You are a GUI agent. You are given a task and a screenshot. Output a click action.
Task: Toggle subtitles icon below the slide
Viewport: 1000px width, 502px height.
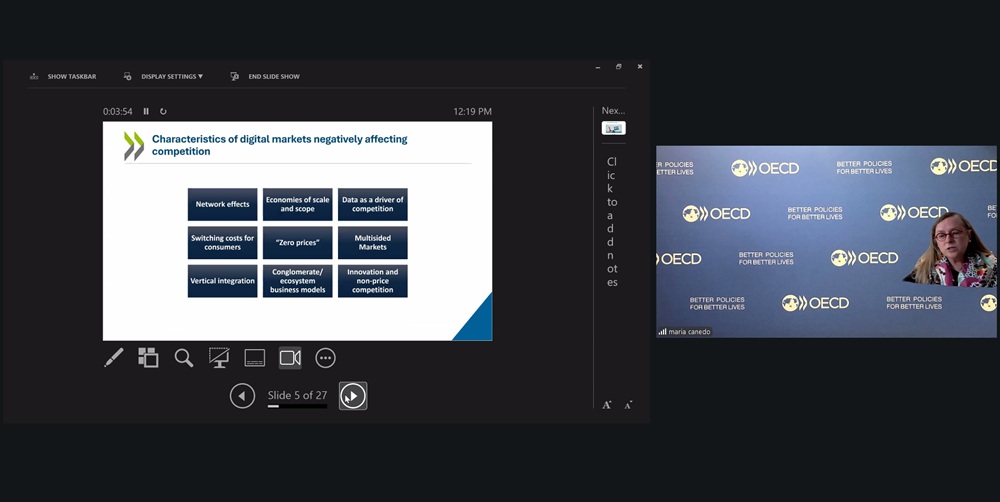pos(255,358)
